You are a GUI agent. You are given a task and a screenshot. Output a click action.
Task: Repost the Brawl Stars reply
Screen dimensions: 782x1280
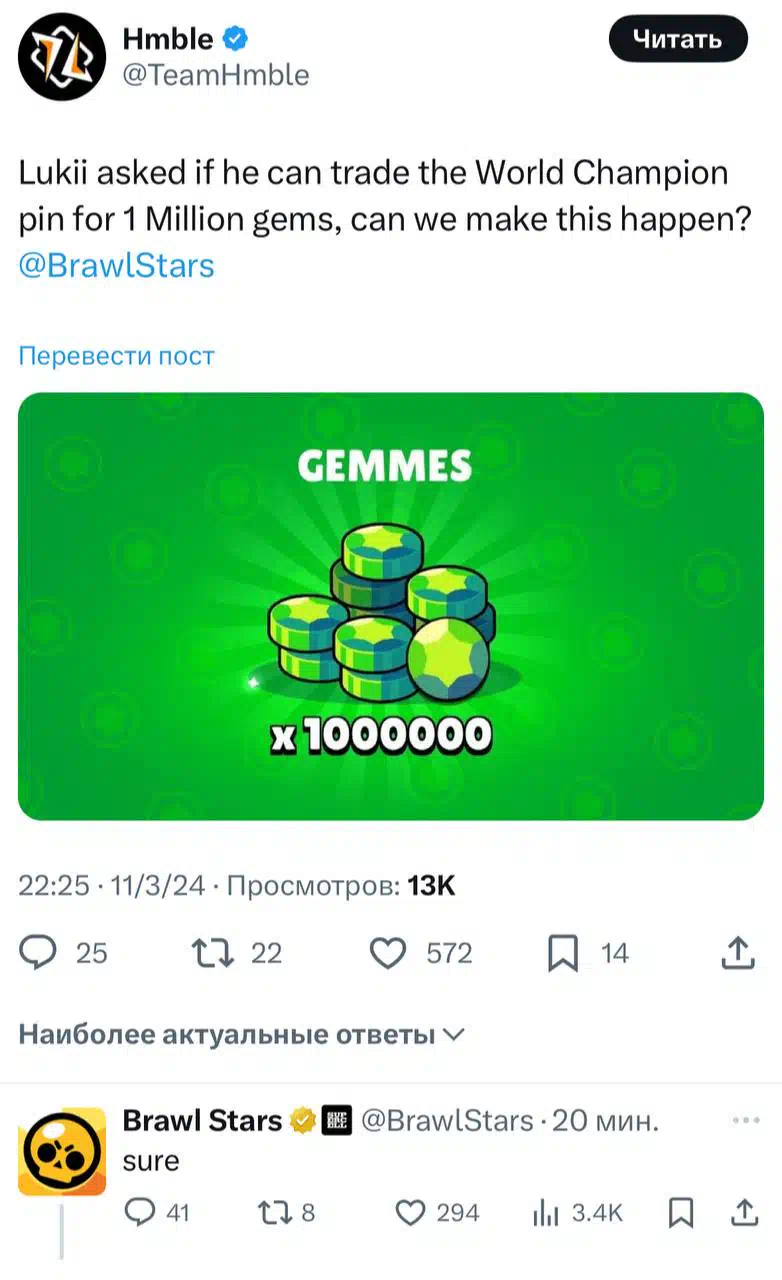tap(271, 1213)
